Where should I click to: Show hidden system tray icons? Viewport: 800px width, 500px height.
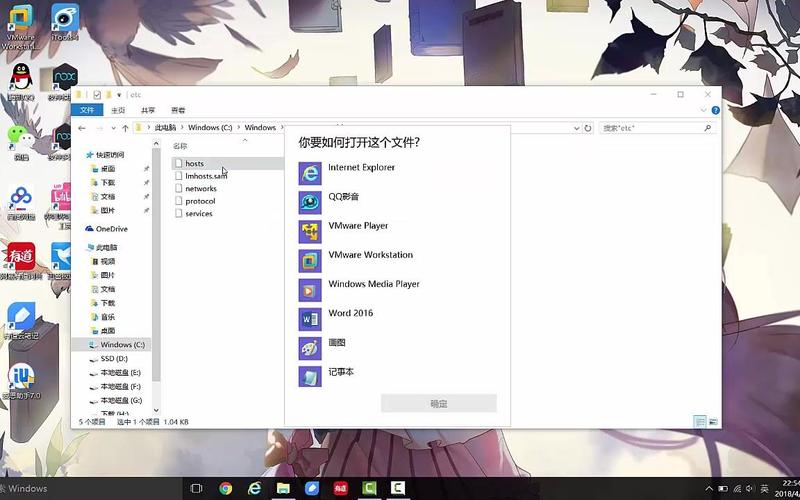(709, 488)
